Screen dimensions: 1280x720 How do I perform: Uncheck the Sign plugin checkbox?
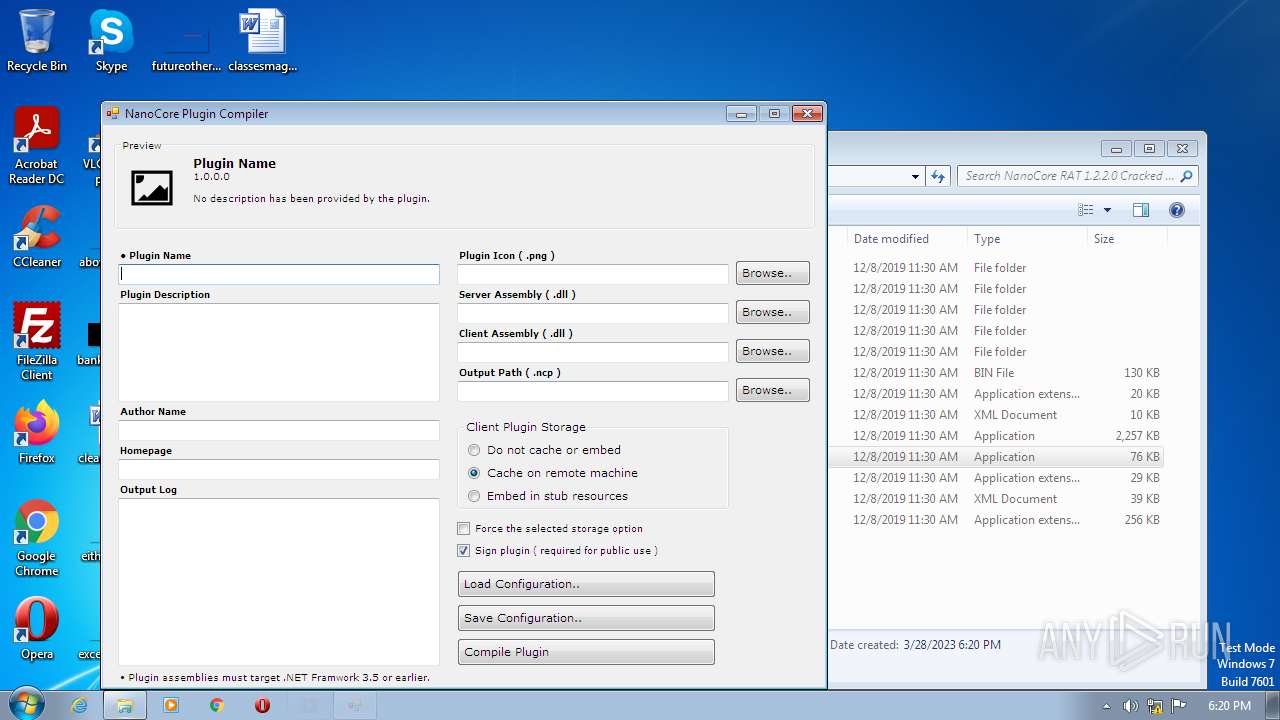pyautogui.click(x=463, y=550)
